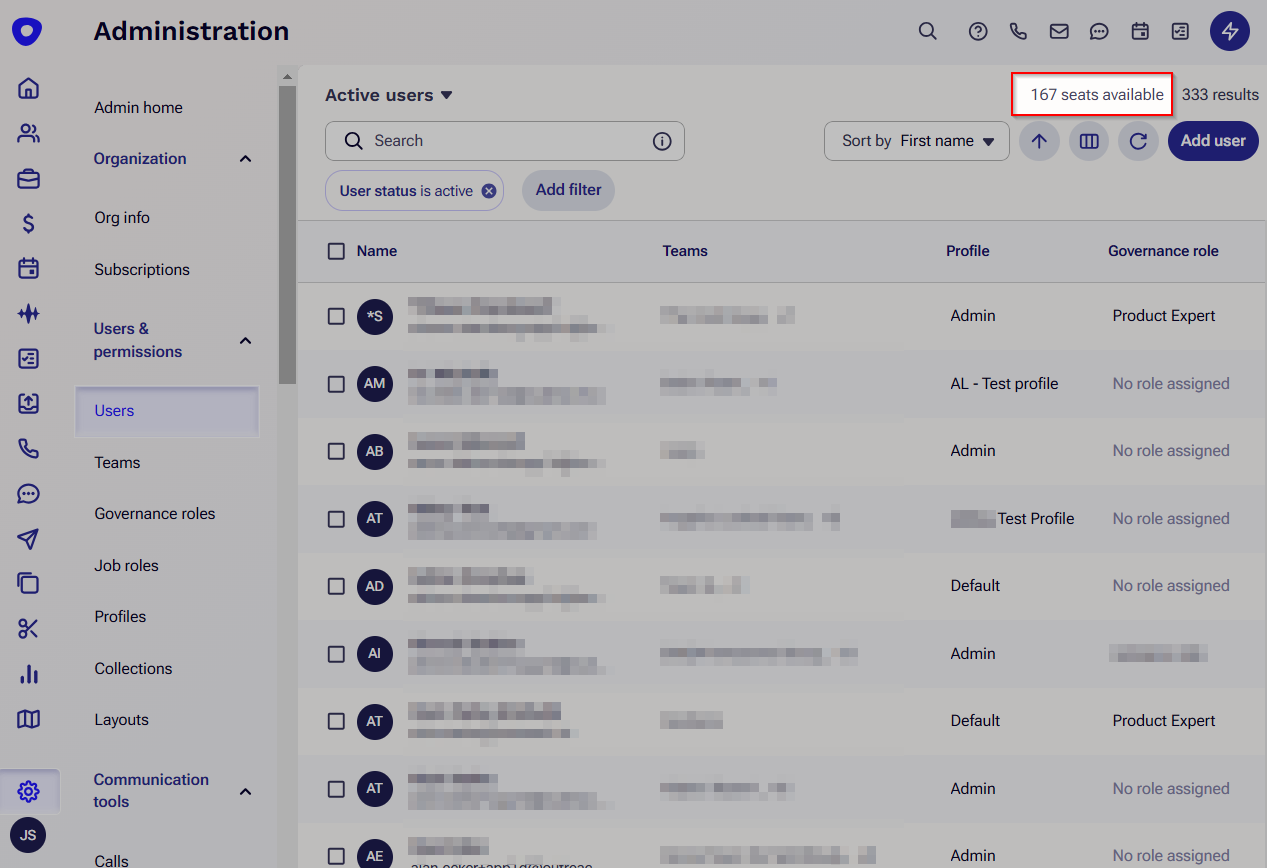Screen dimensions: 1267x868
Task: Select Users in the sidebar
Action: [x=167, y=411]
